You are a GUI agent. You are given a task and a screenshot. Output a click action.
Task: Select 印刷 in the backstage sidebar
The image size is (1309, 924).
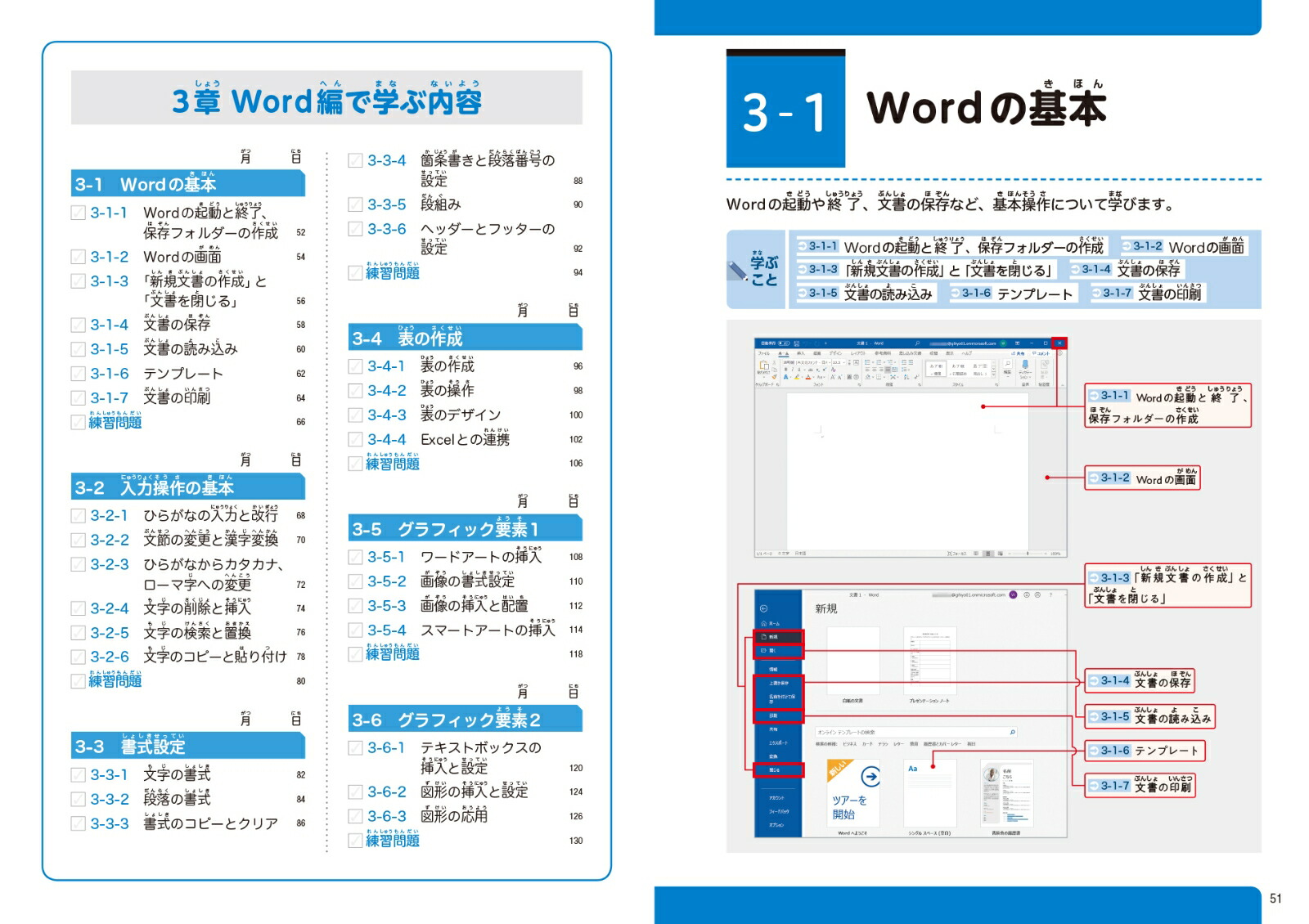coord(778,715)
